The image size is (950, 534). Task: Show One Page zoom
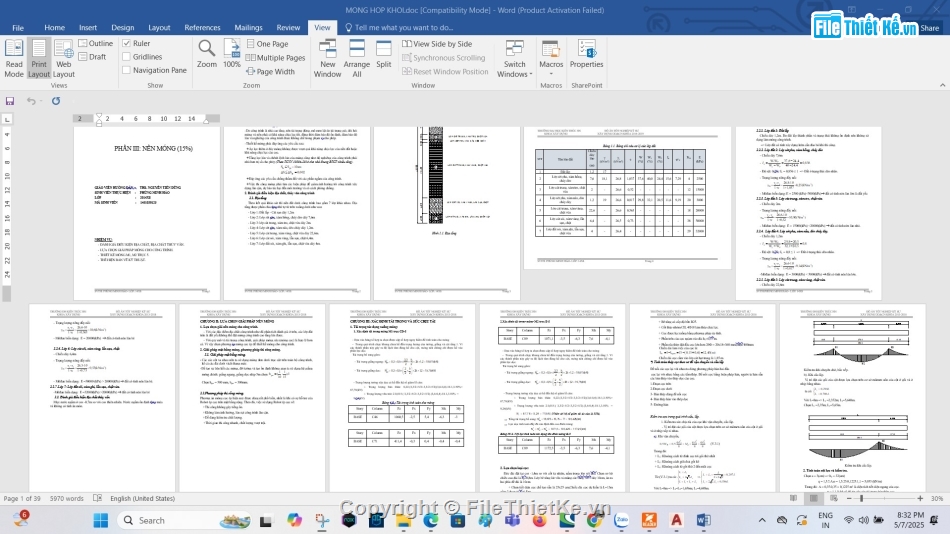267,44
